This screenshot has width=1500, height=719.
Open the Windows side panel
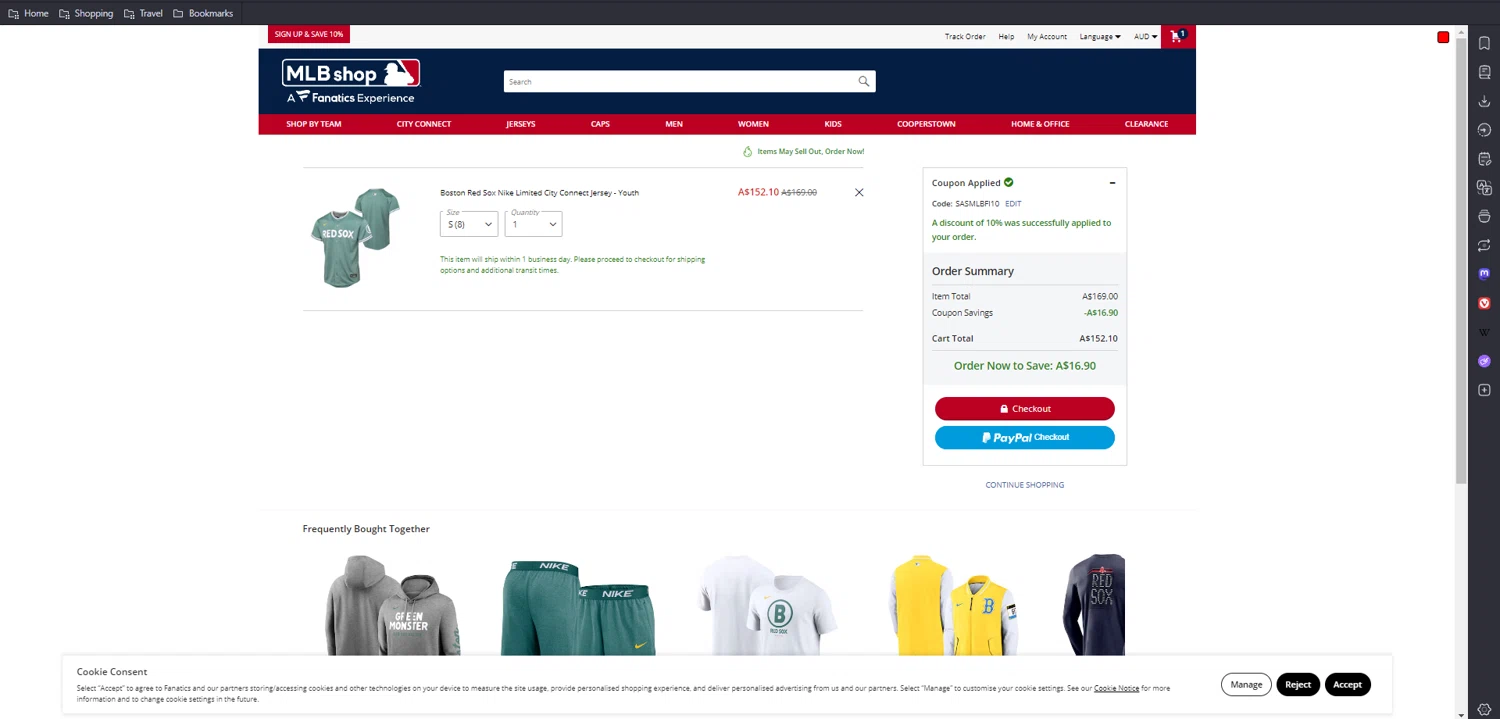(x=1484, y=216)
